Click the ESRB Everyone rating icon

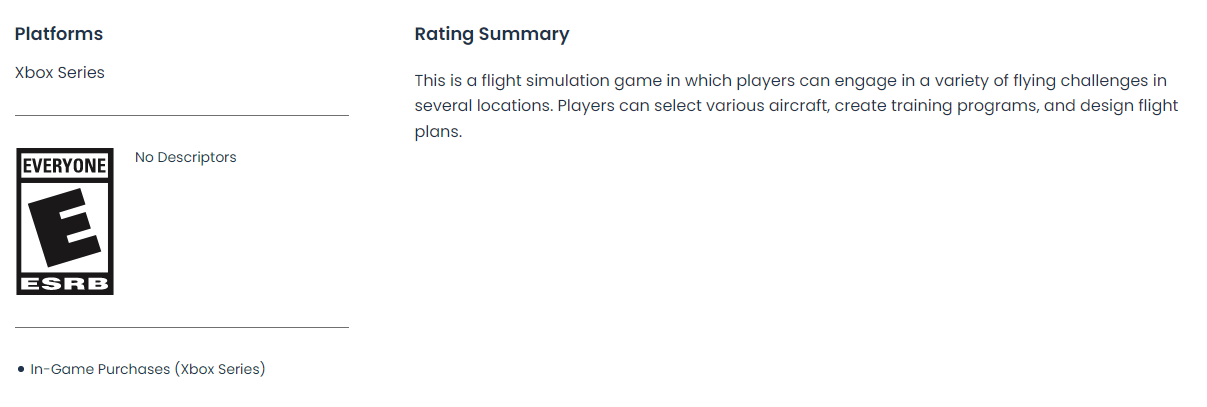point(65,222)
